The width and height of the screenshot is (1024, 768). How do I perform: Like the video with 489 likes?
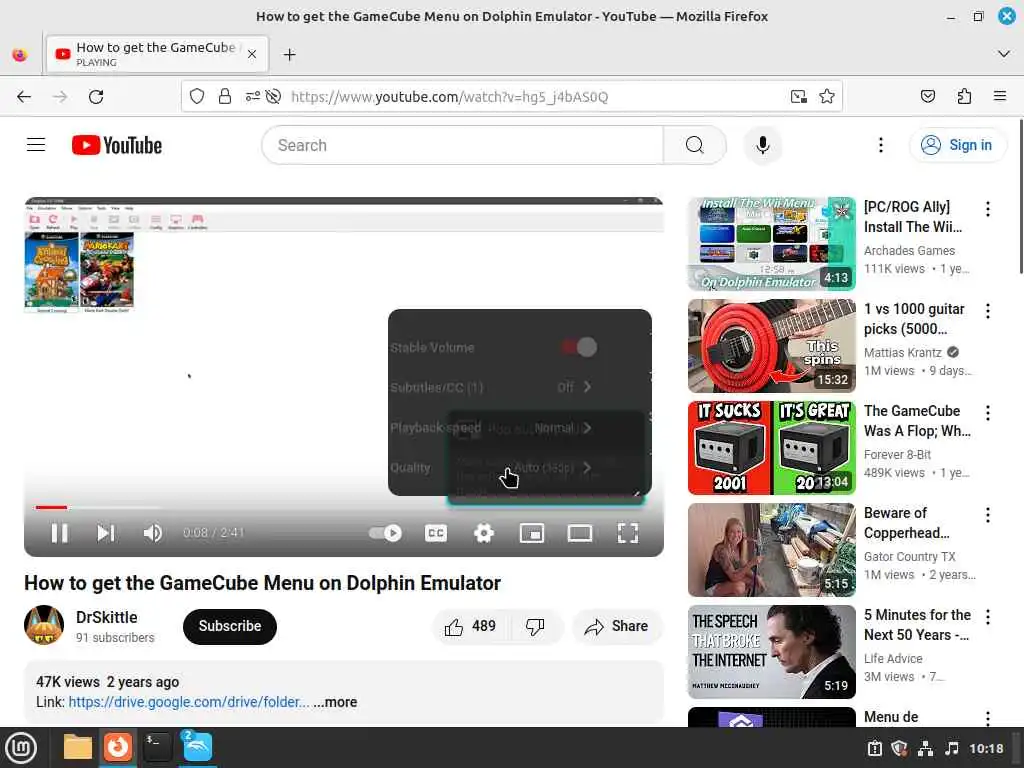pyautogui.click(x=470, y=626)
